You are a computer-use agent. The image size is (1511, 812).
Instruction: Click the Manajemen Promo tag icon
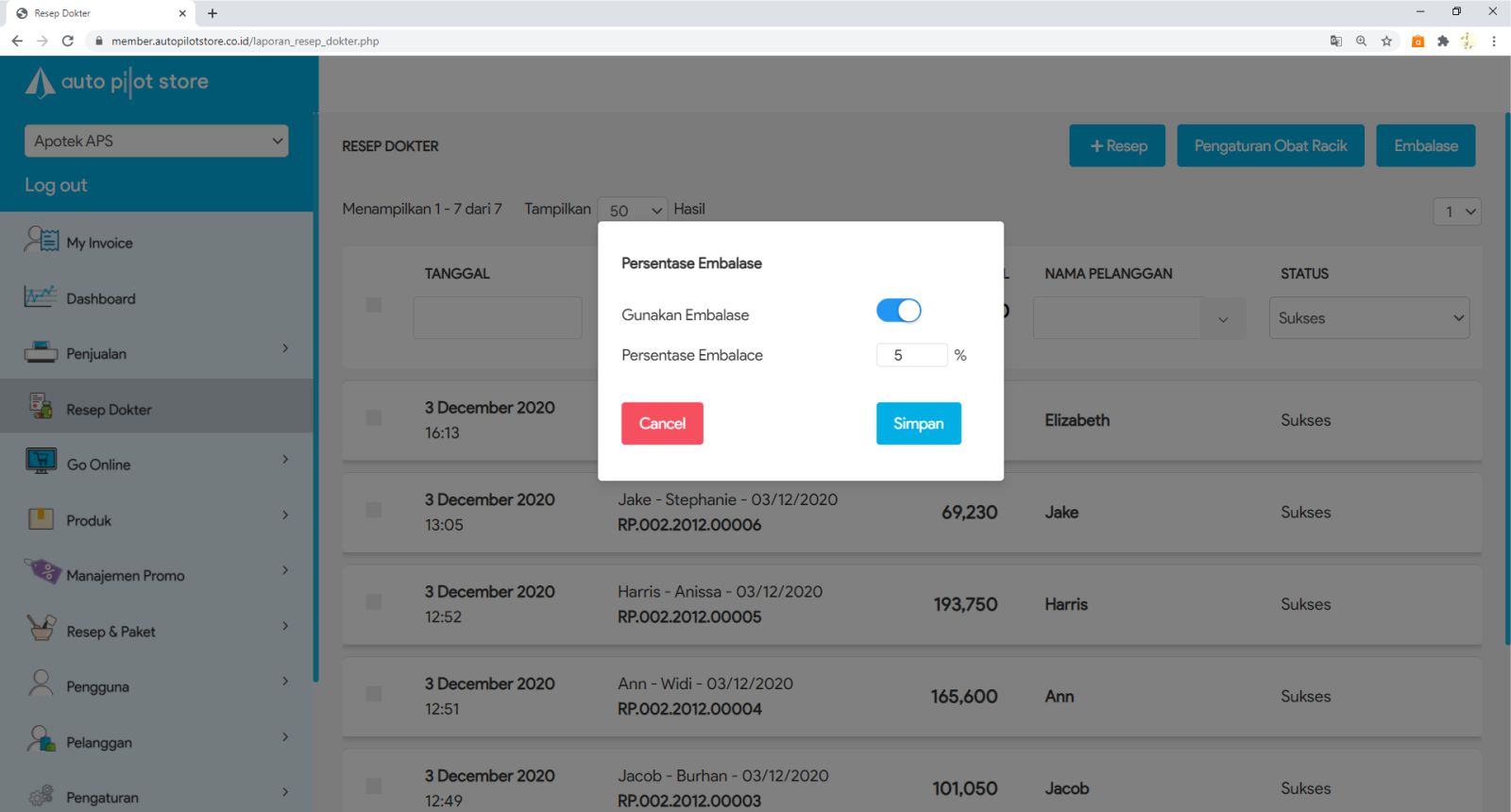click(x=42, y=572)
